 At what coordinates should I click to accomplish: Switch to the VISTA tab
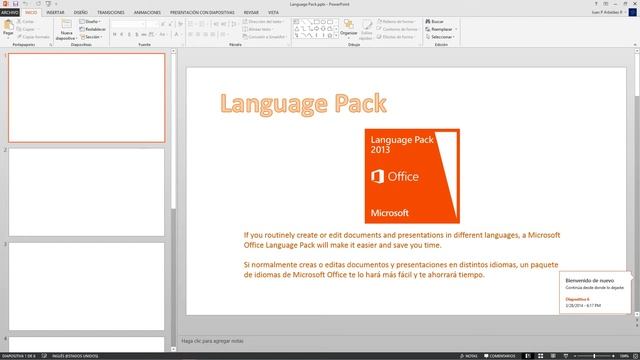pyautogui.click(x=273, y=13)
